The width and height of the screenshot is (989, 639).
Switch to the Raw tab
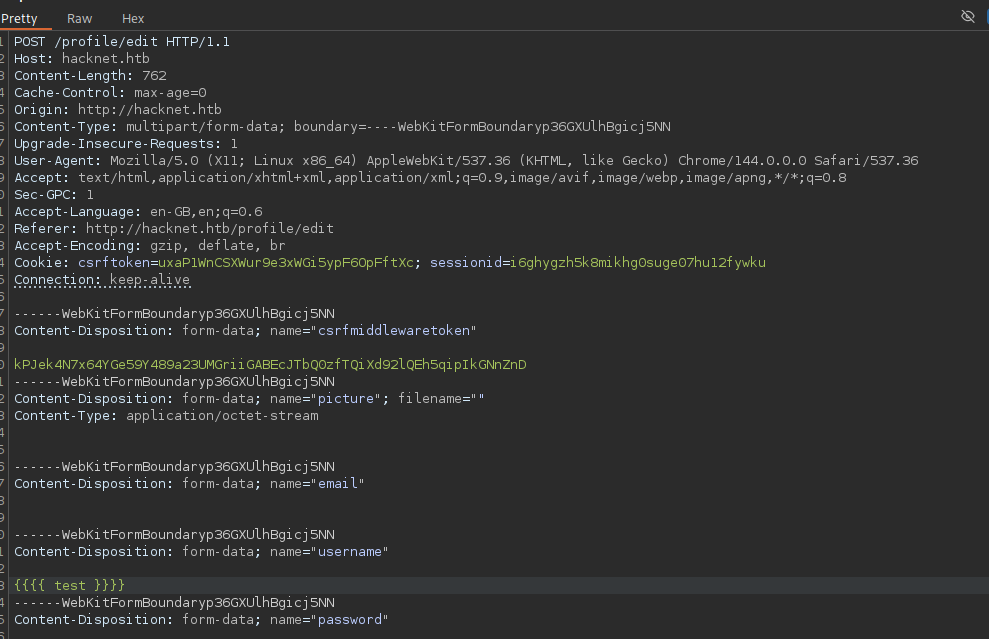79,18
